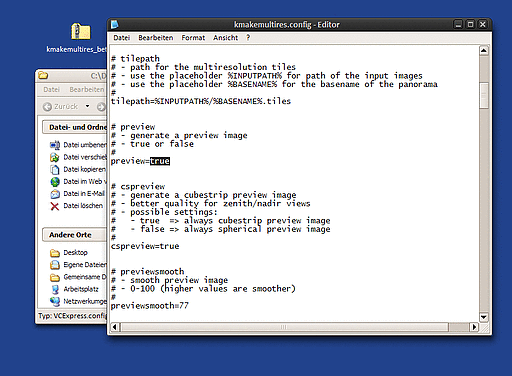Open Eigene Dateien link

(x=85, y=265)
